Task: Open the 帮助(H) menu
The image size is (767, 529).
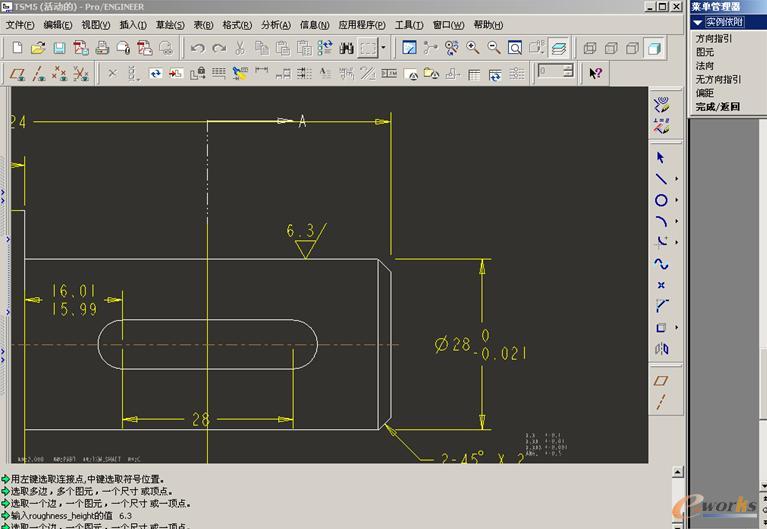Action: pos(488,25)
